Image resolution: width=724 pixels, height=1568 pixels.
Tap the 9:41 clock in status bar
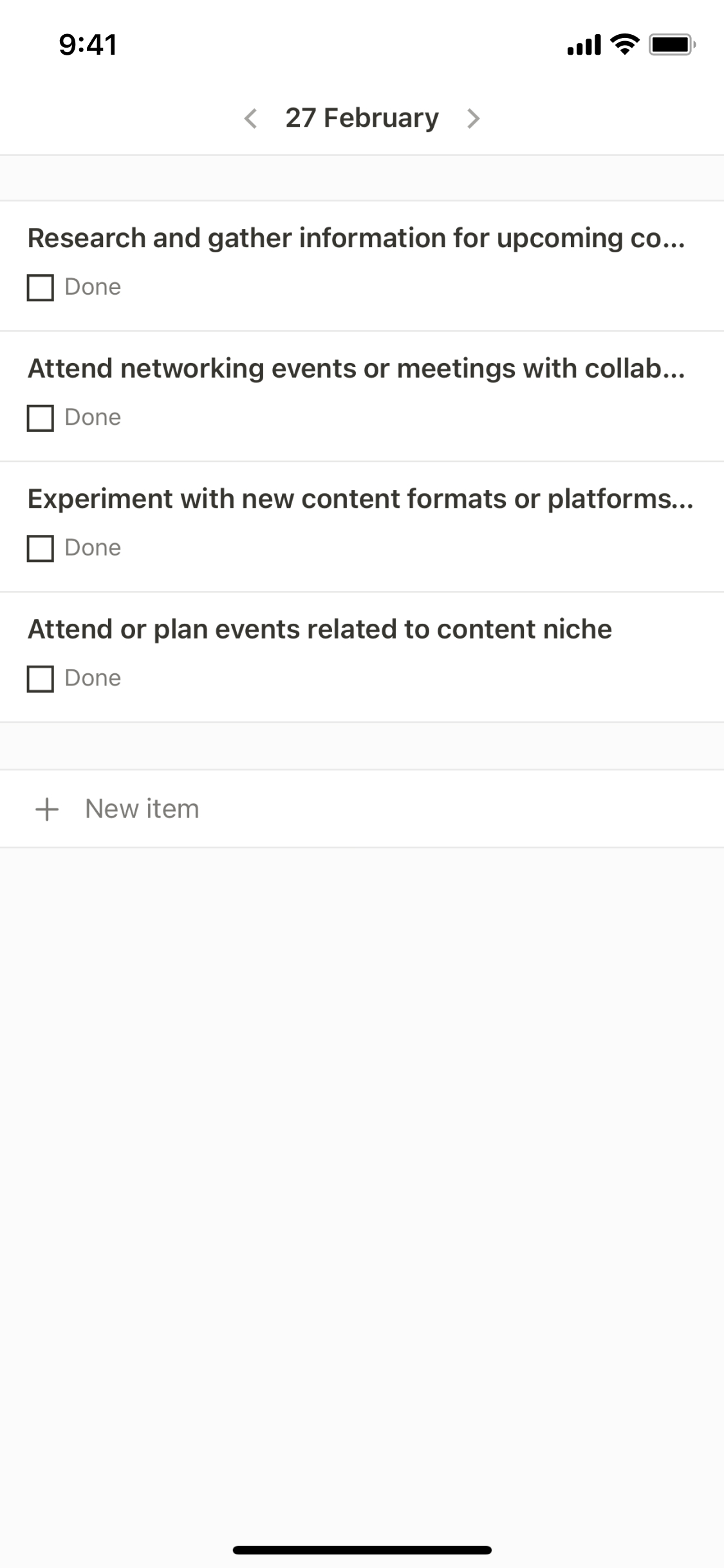(88, 44)
